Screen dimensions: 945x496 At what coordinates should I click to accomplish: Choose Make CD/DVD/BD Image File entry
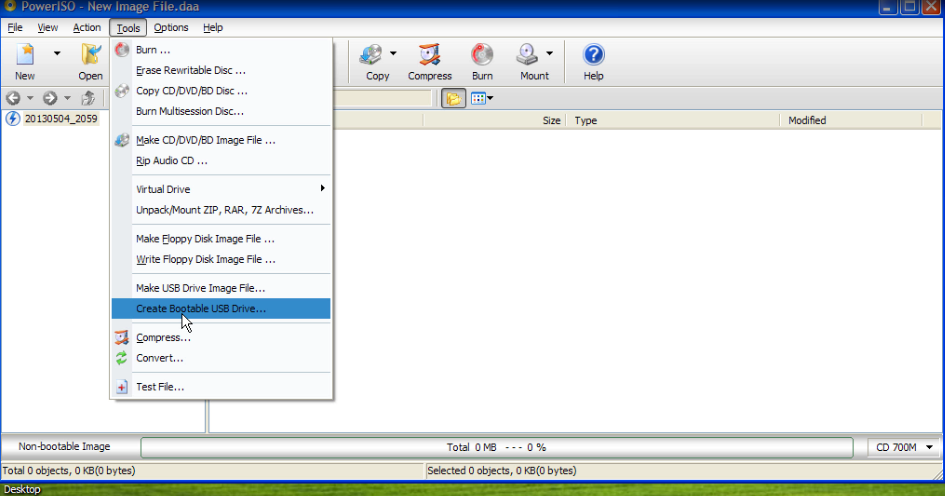tap(221, 140)
